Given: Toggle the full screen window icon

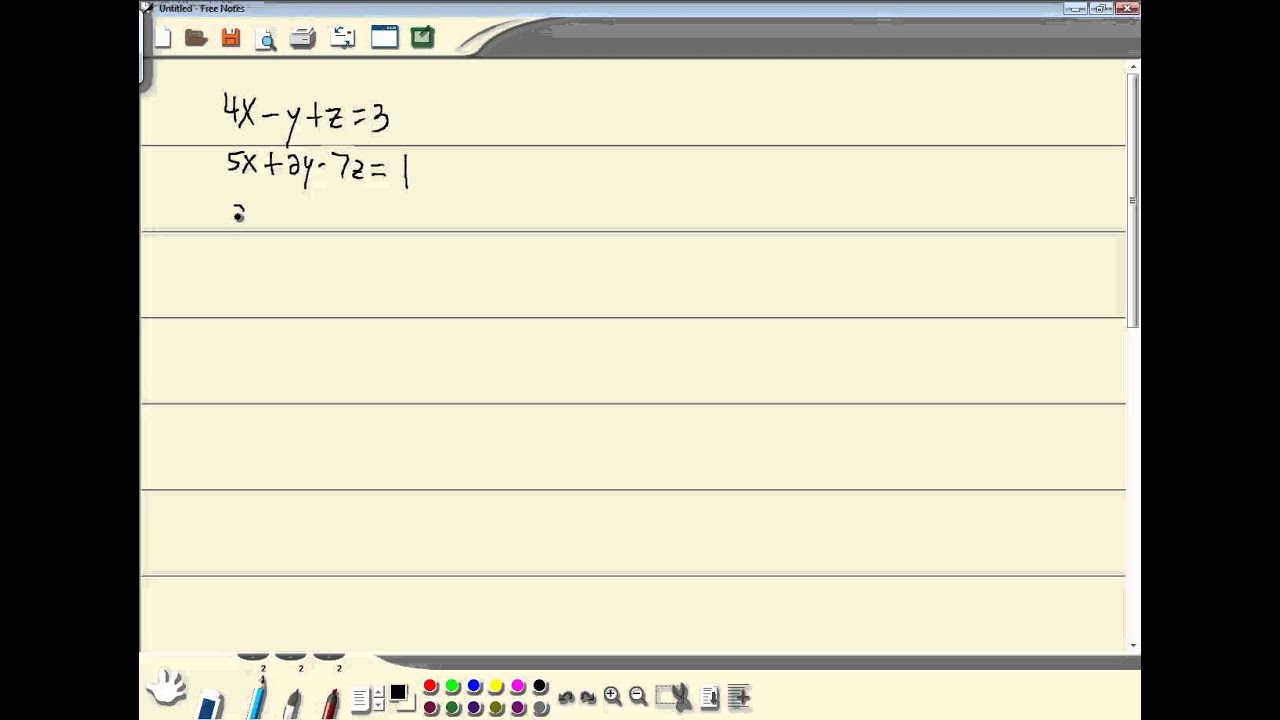Looking at the screenshot, I should coord(385,38).
